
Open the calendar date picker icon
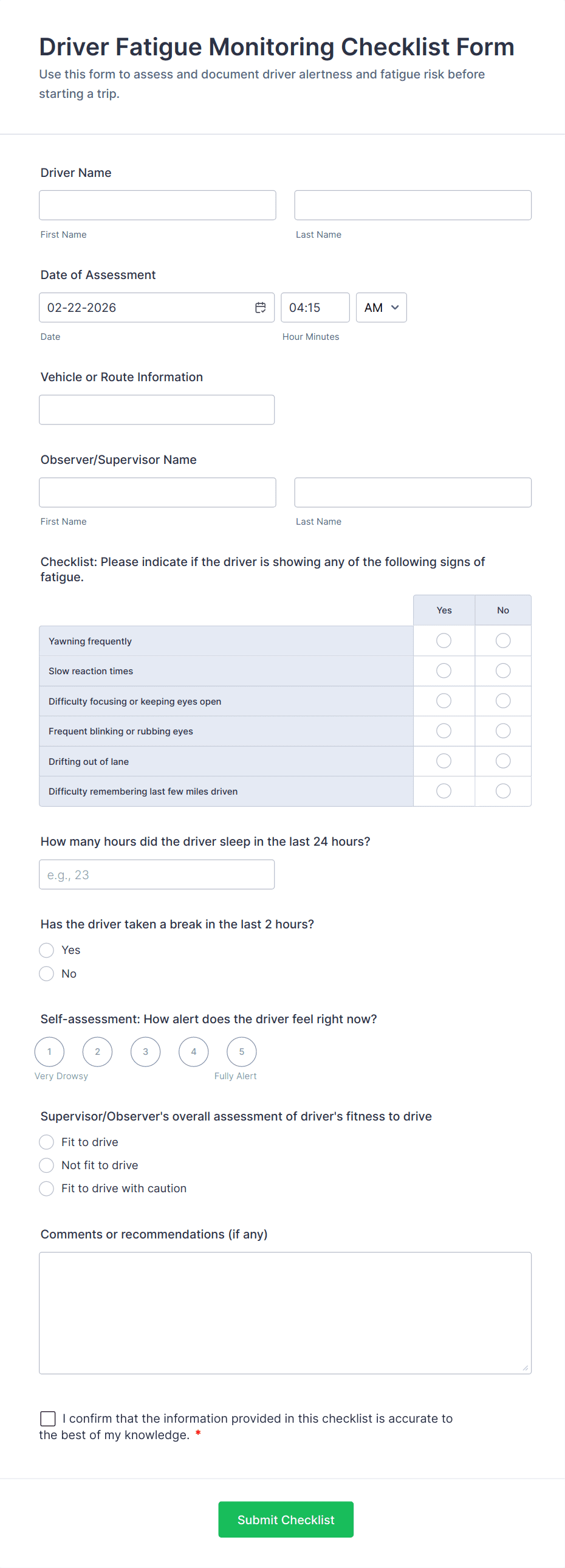pos(260,308)
